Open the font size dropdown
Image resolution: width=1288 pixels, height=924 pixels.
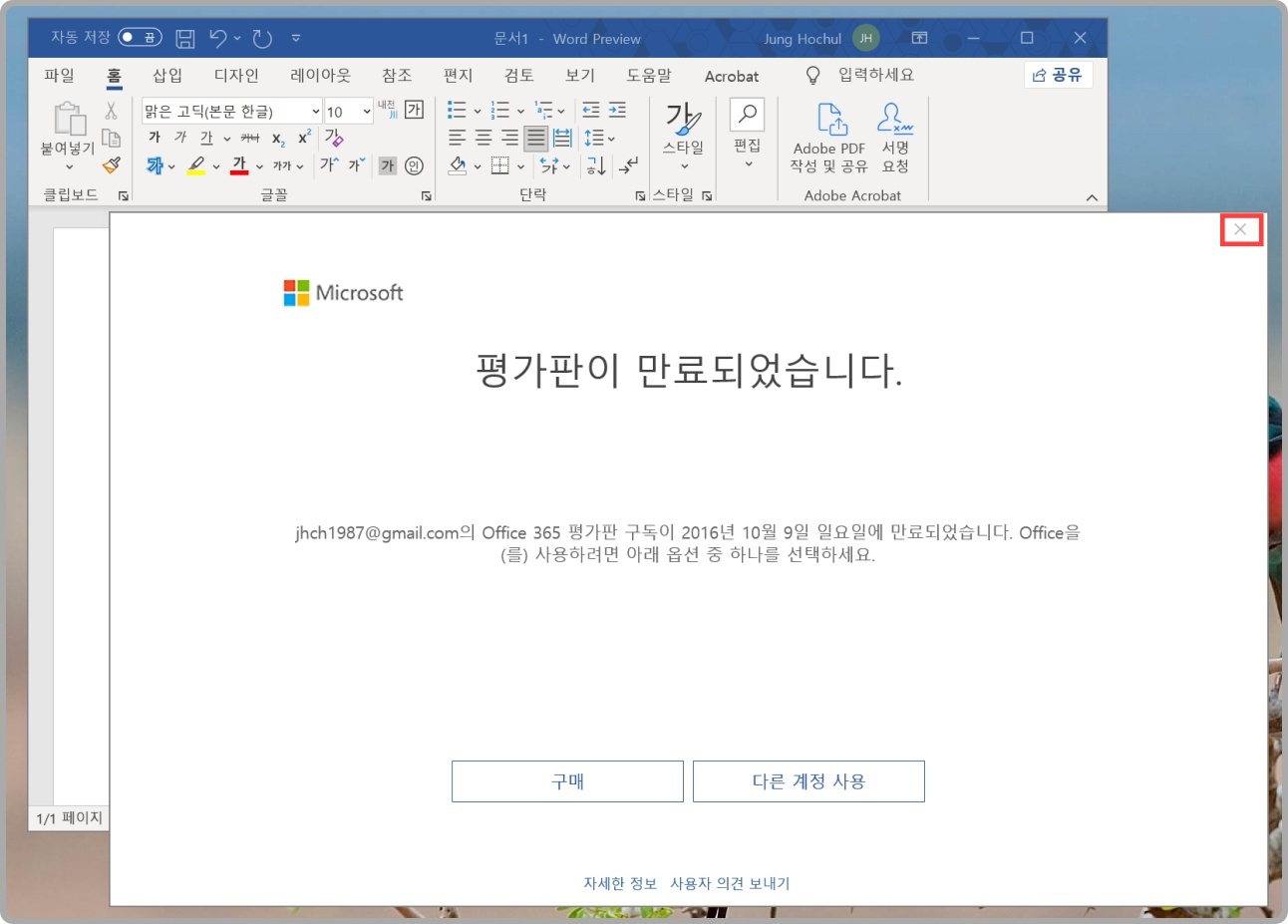(x=365, y=110)
